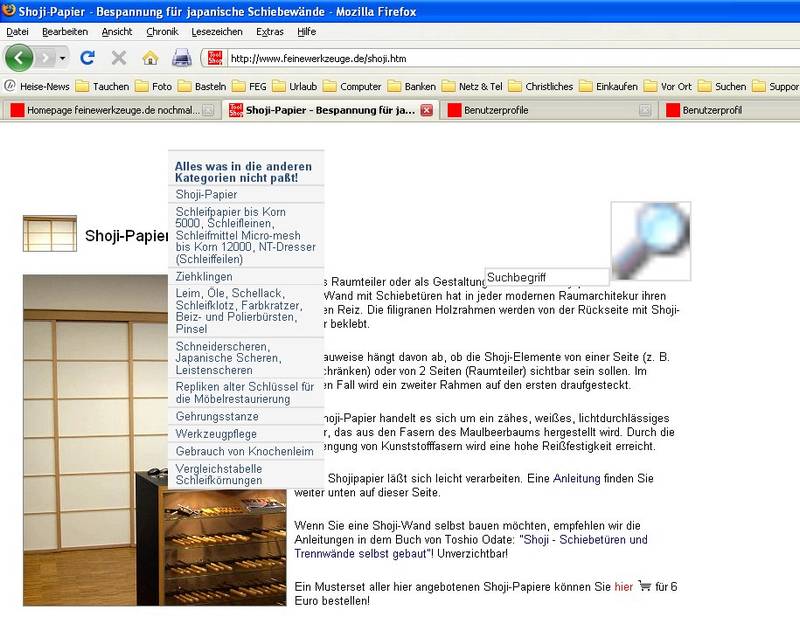Open Heise-News bookmark
The width and height of the screenshot is (800, 638).
coord(37,86)
